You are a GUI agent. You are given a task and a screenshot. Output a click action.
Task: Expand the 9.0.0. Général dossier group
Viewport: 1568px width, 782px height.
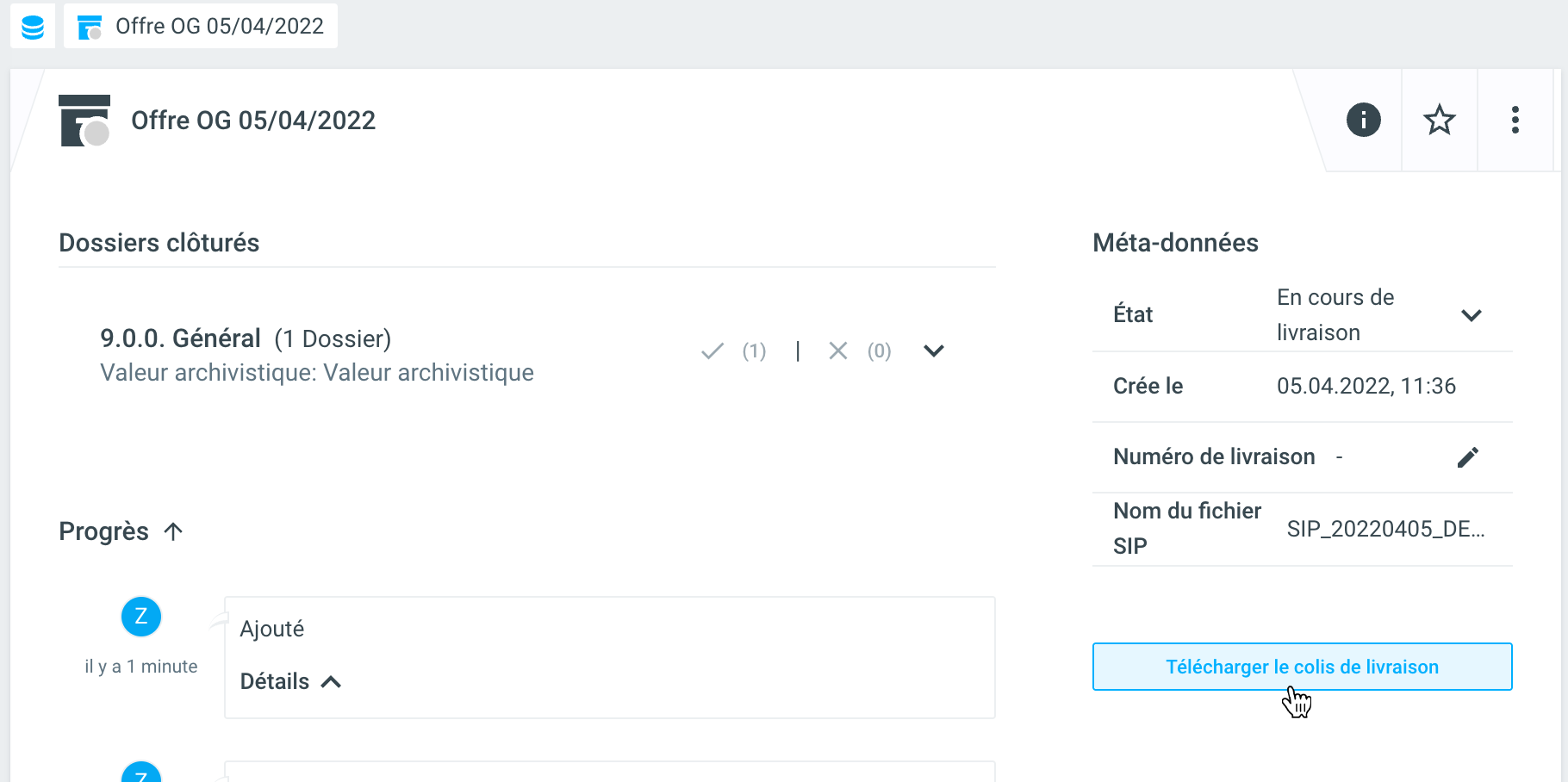tap(934, 351)
